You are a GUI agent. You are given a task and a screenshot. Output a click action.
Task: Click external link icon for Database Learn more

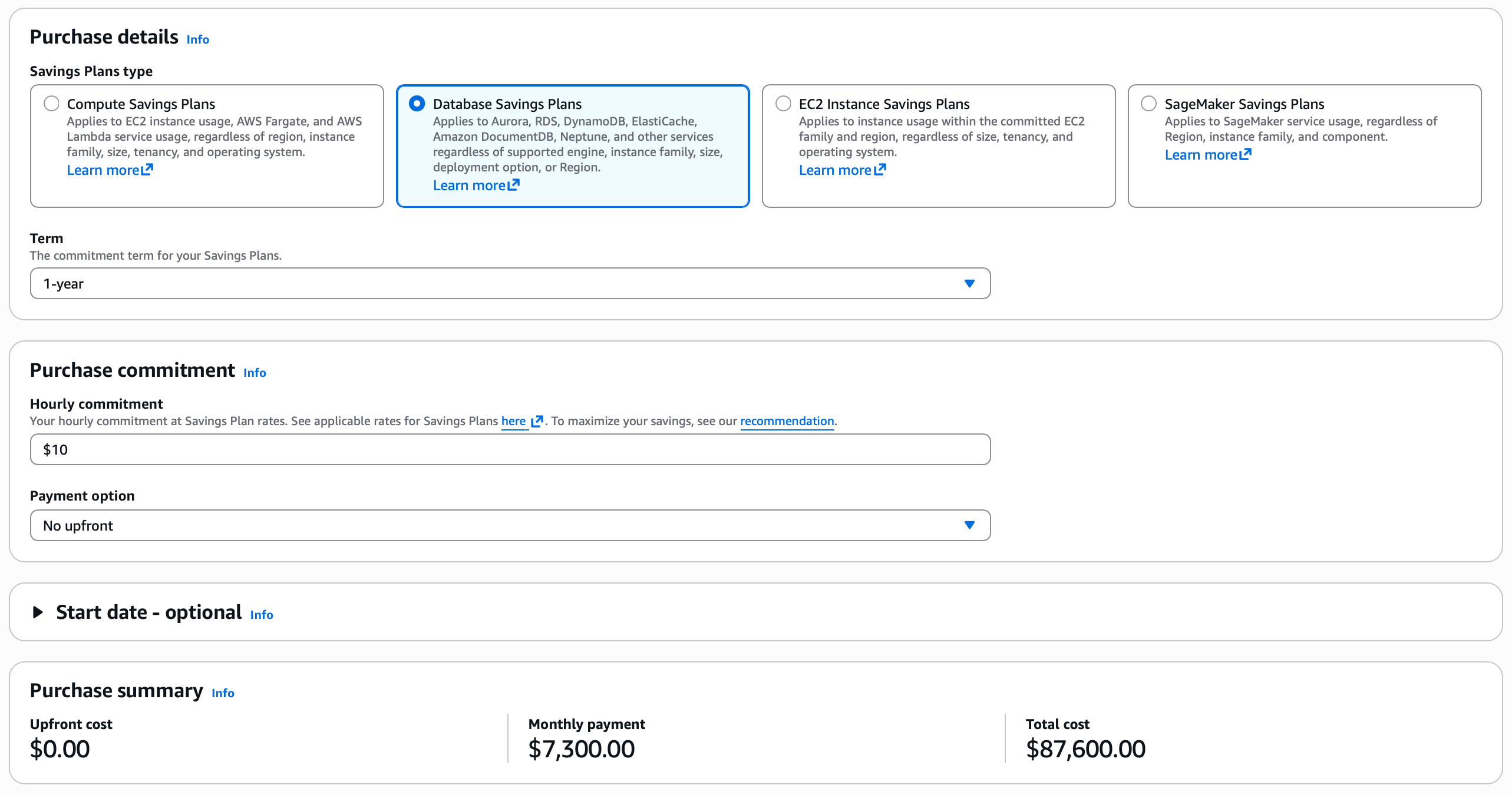[x=514, y=185]
